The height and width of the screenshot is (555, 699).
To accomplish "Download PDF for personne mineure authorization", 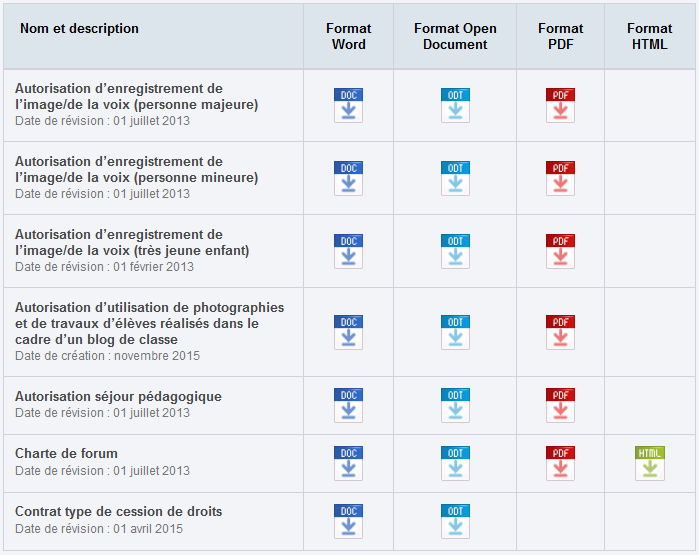I will click(560, 178).
